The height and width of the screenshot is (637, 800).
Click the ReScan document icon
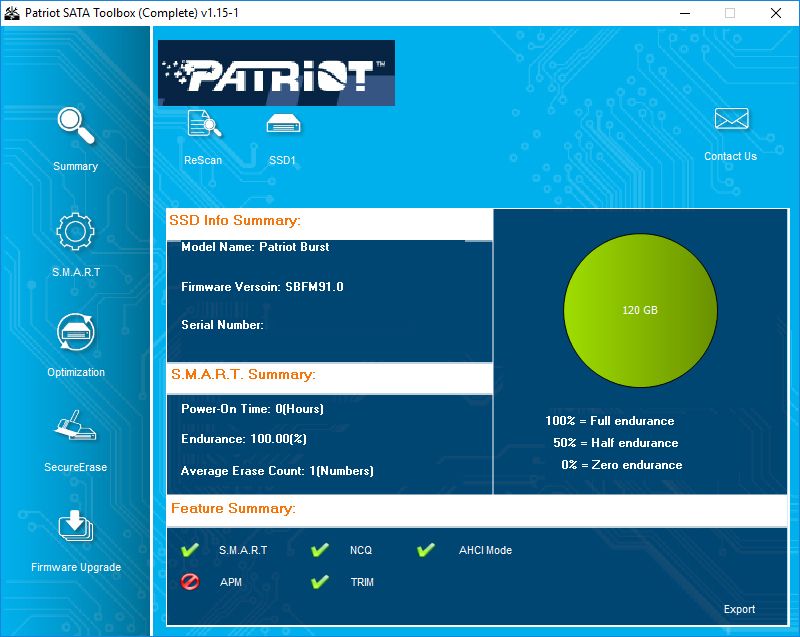click(x=204, y=123)
